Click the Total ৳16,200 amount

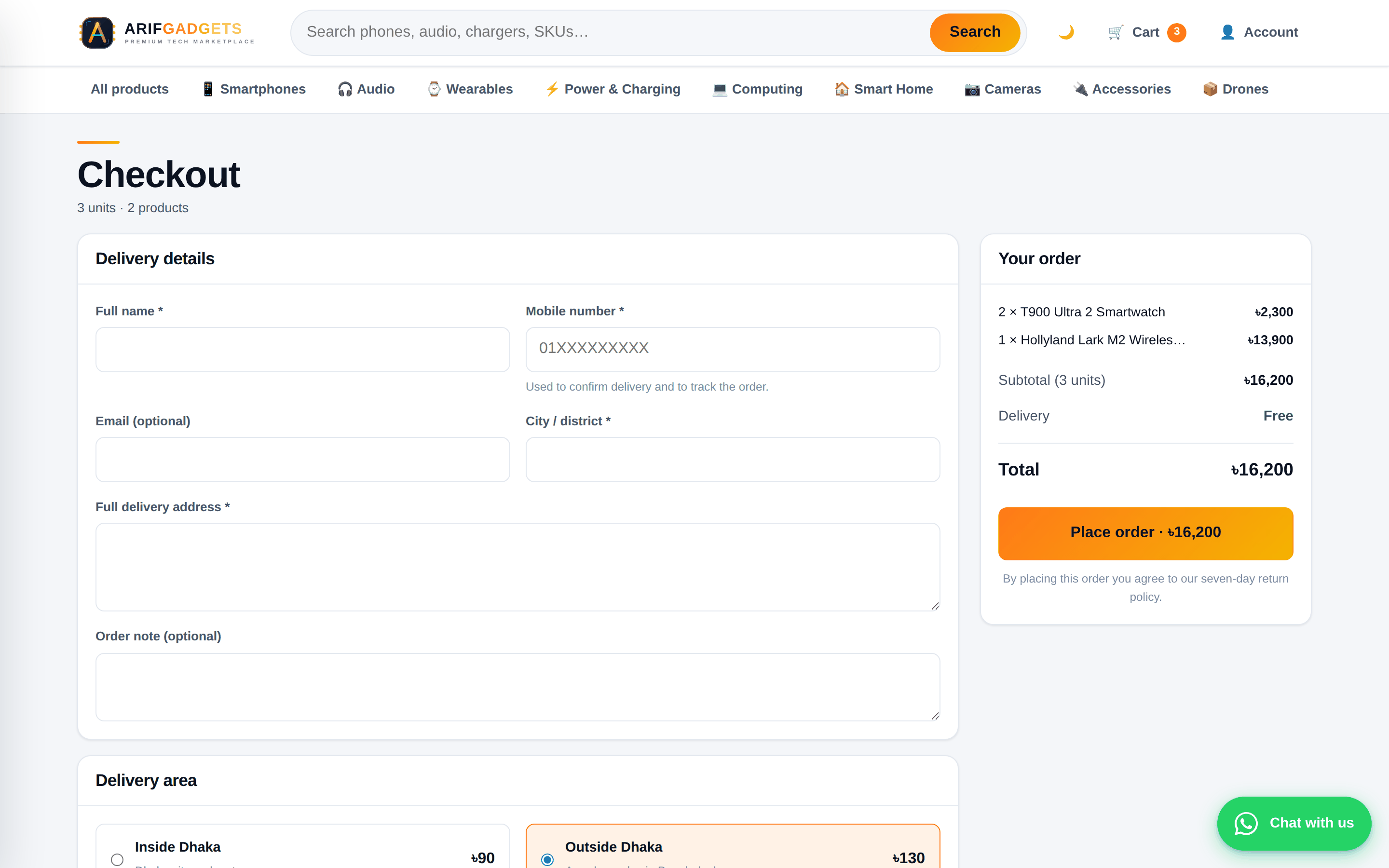[1262, 470]
